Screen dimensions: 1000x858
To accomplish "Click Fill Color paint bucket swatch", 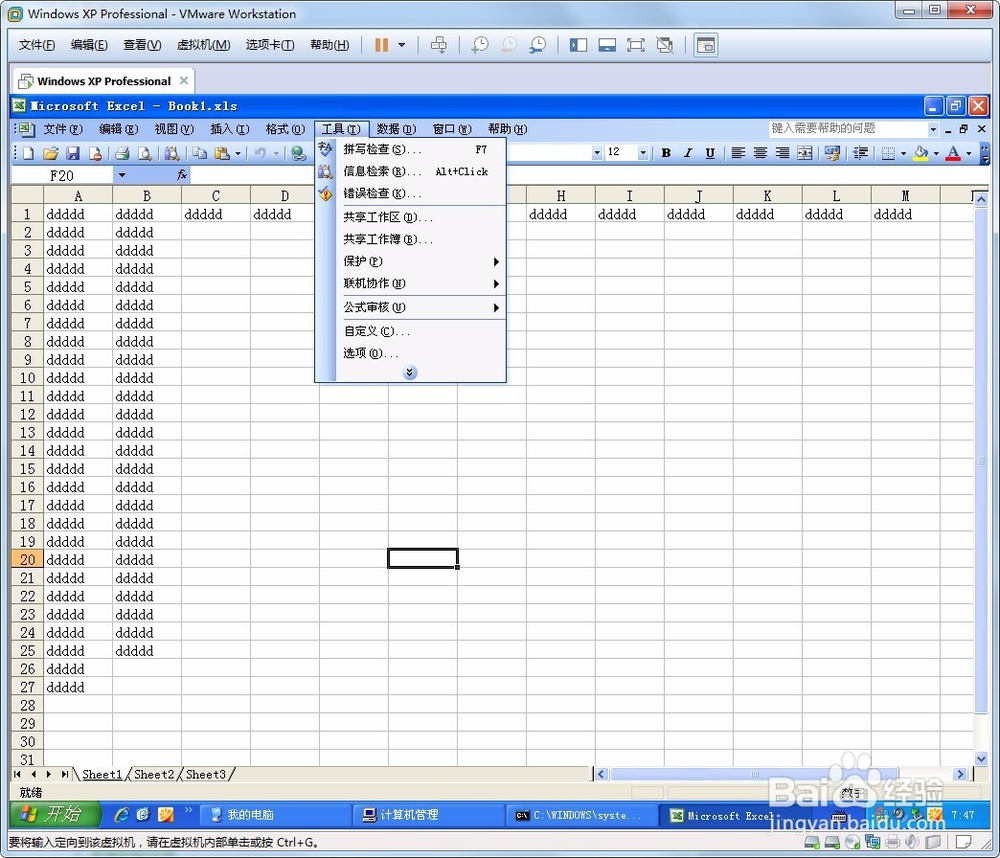I will pos(920,153).
